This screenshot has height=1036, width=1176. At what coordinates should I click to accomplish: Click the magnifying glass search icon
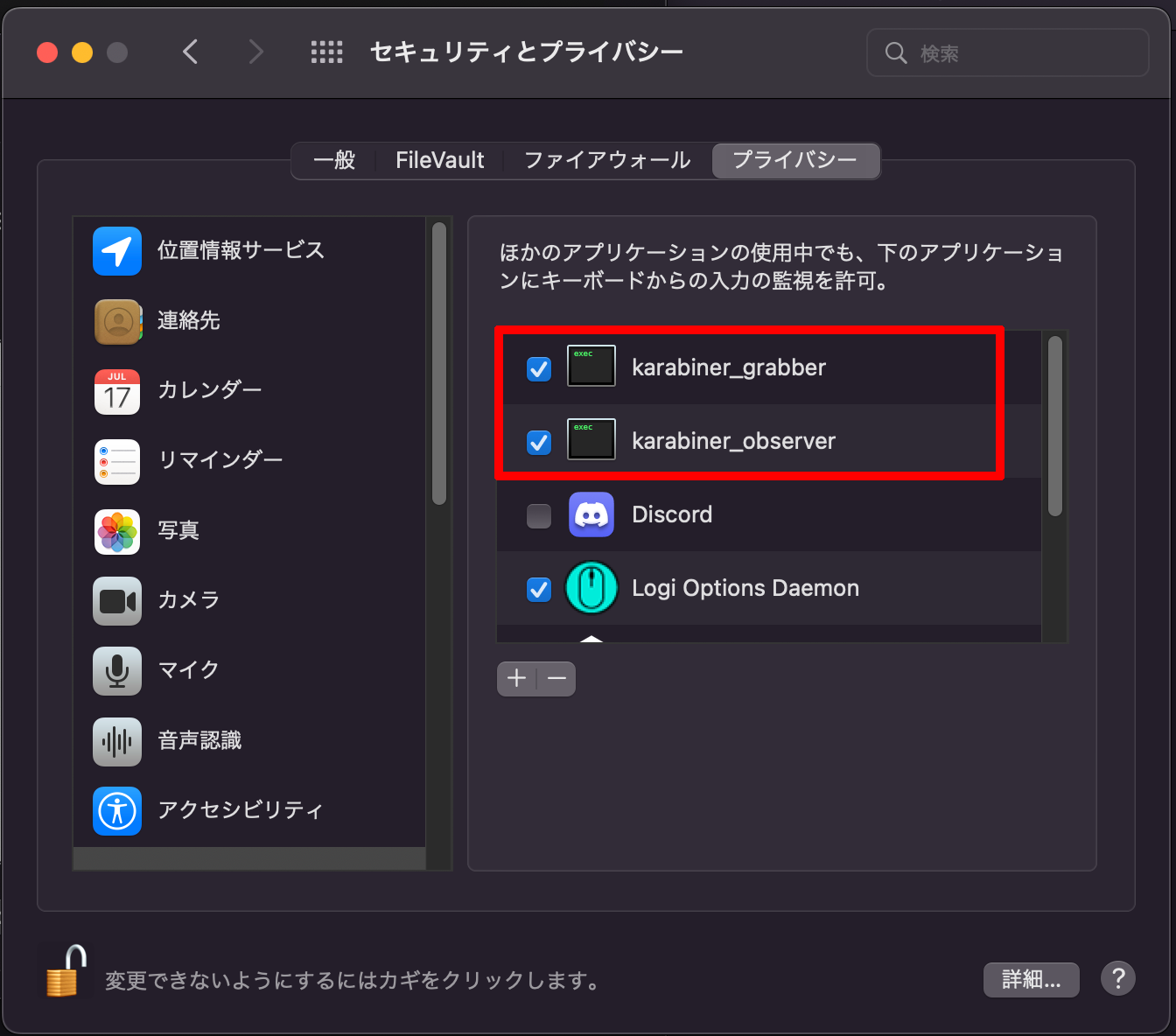click(896, 53)
